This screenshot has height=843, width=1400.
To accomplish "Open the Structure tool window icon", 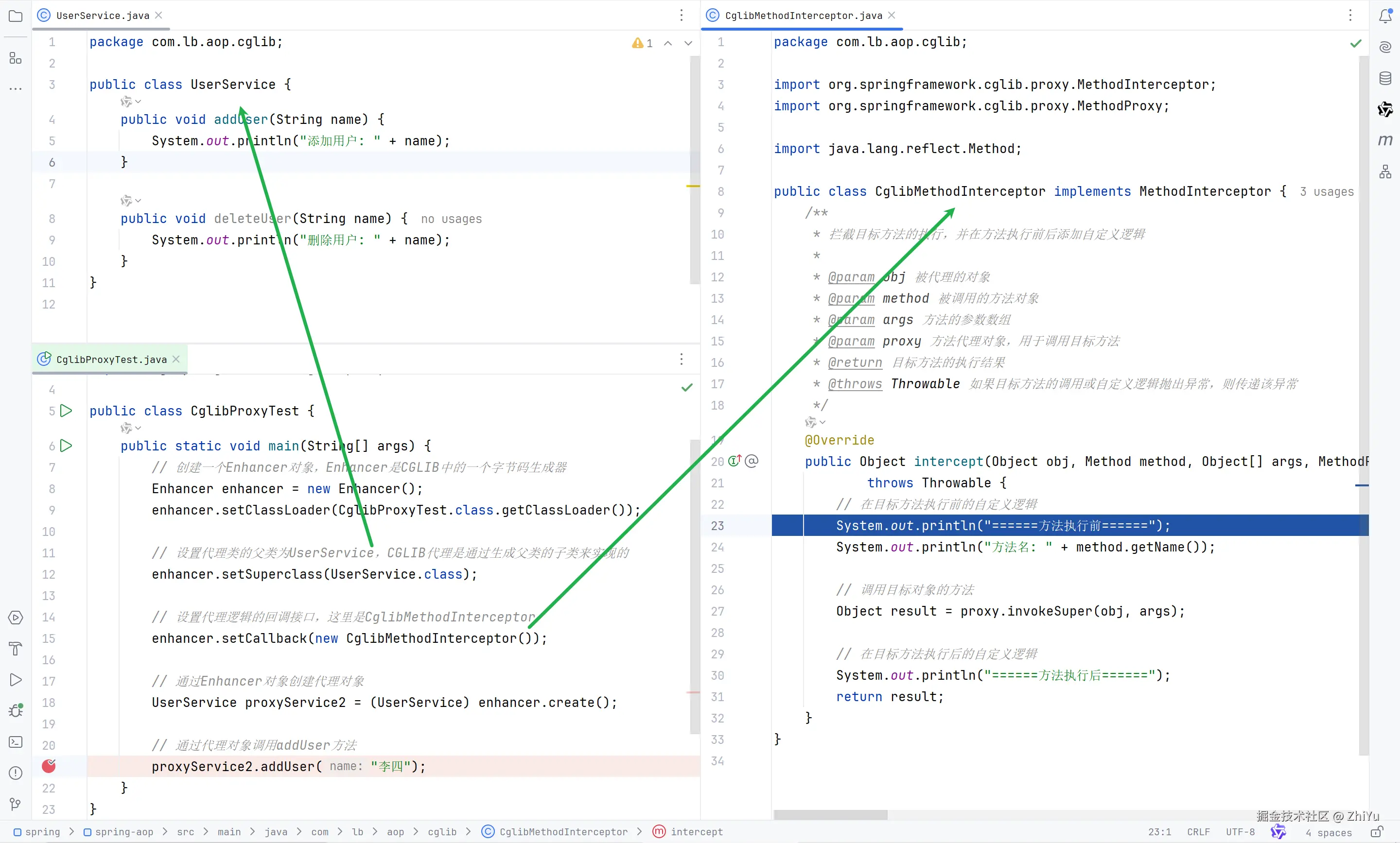I will coord(16,58).
